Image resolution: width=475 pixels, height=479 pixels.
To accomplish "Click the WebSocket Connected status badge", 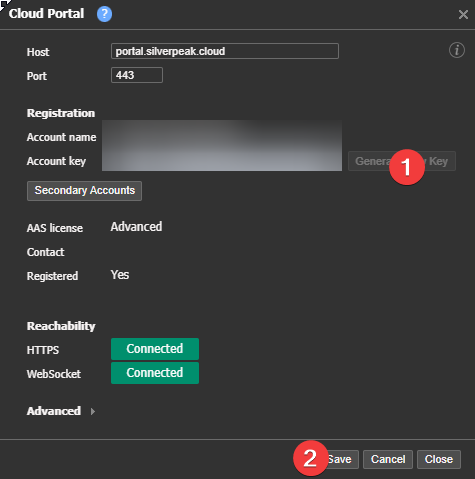I will 155,373.
